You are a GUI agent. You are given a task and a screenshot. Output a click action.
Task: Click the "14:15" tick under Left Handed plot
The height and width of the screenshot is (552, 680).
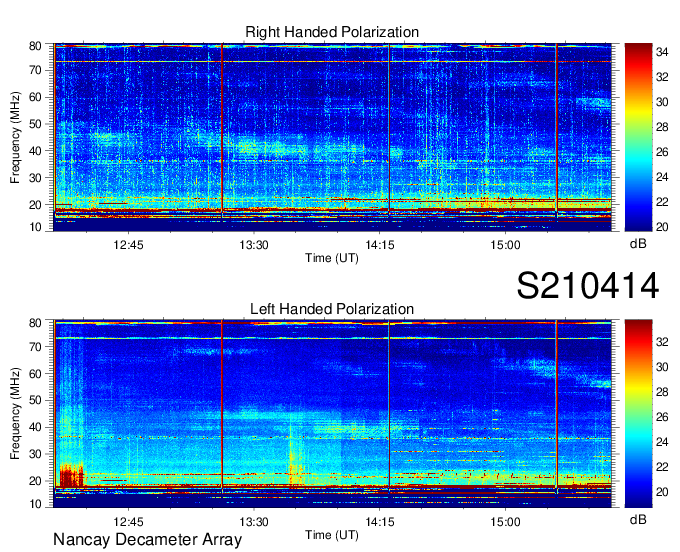click(x=380, y=522)
